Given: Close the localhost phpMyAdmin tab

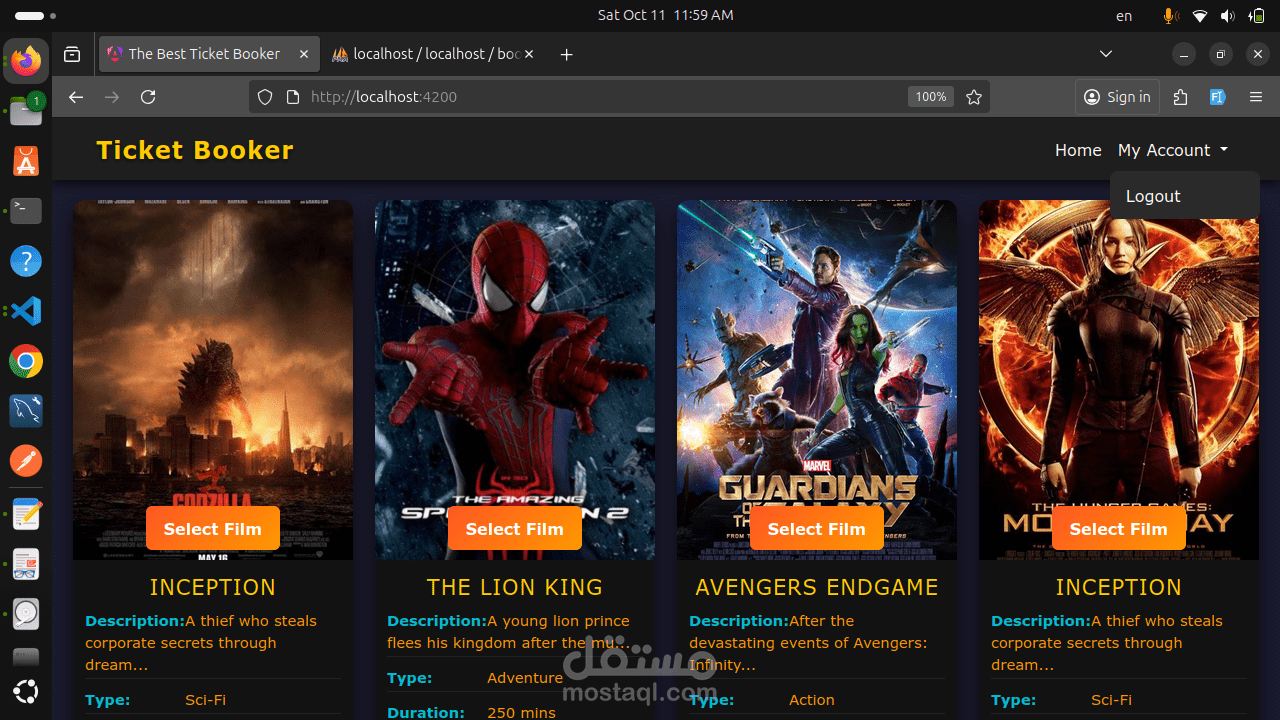Looking at the screenshot, I should (529, 54).
